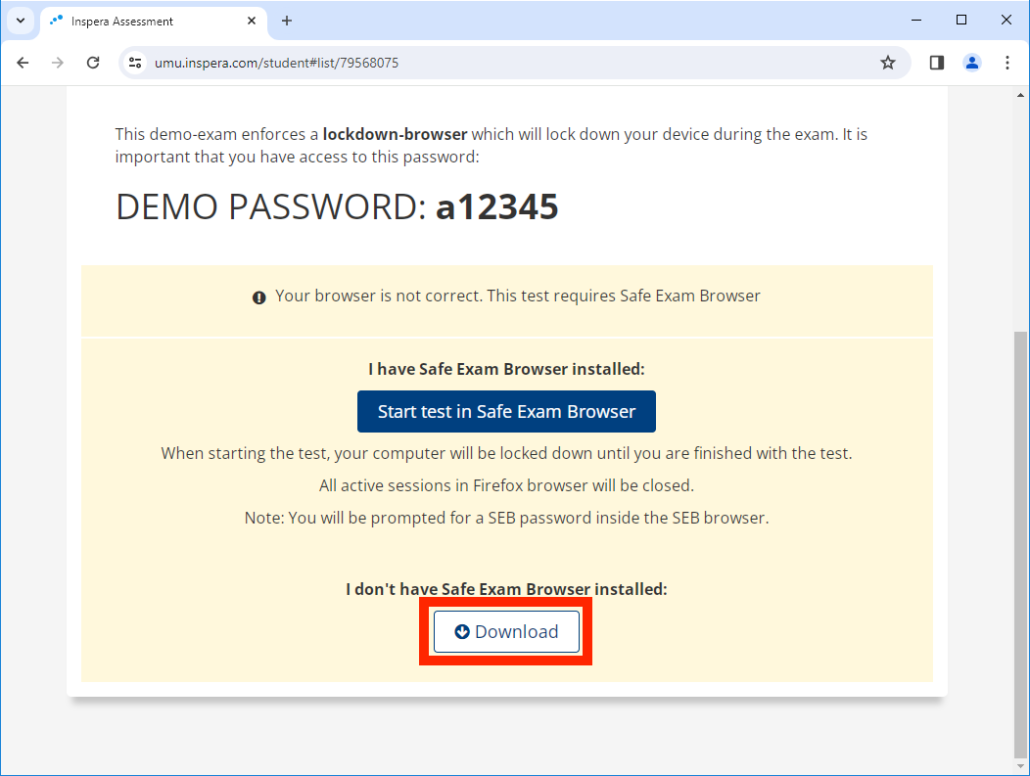Start test in Safe Exam Browser
Screen dimensions: 1030x776
coord(506,411)
